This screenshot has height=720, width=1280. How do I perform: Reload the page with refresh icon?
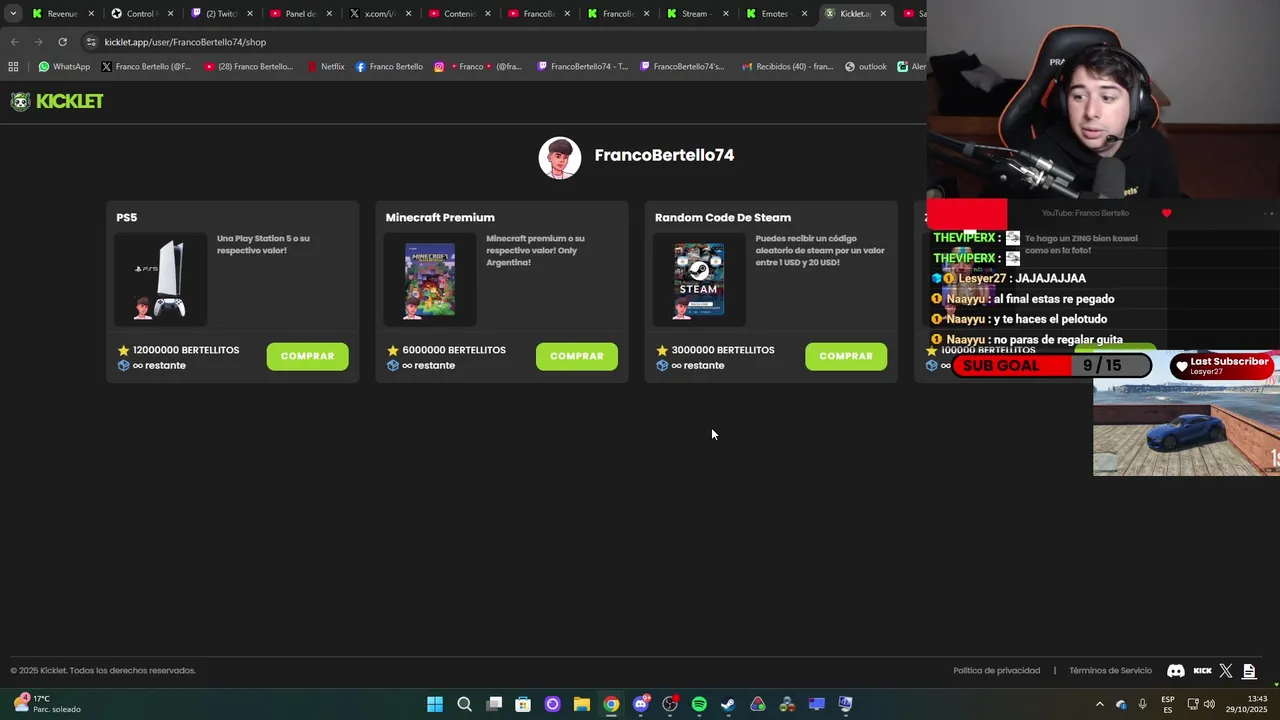click(x=62, y=42)
